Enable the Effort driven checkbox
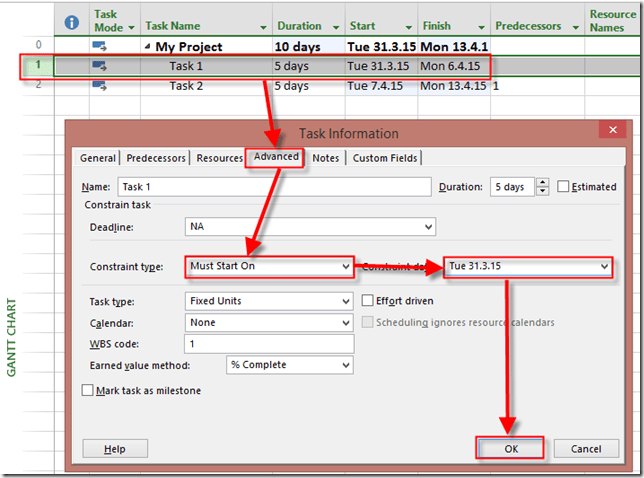Viewport: 644px width, 478px height. (368, 301)
